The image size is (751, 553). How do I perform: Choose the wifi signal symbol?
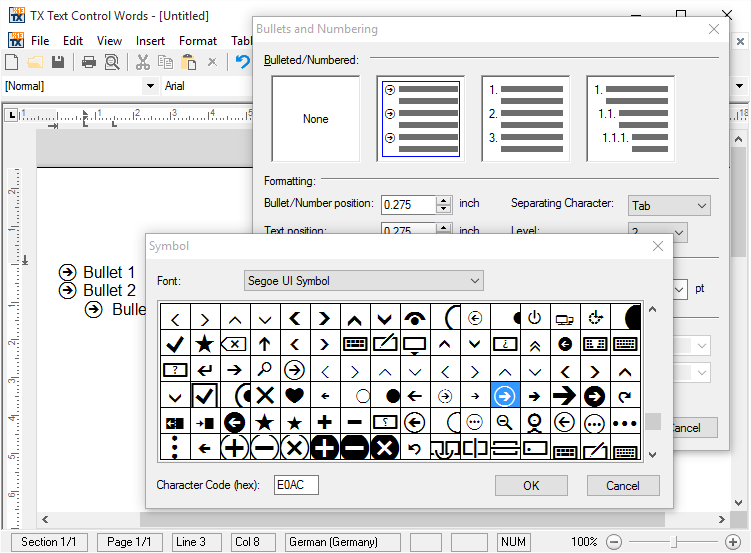pos(414,318)
